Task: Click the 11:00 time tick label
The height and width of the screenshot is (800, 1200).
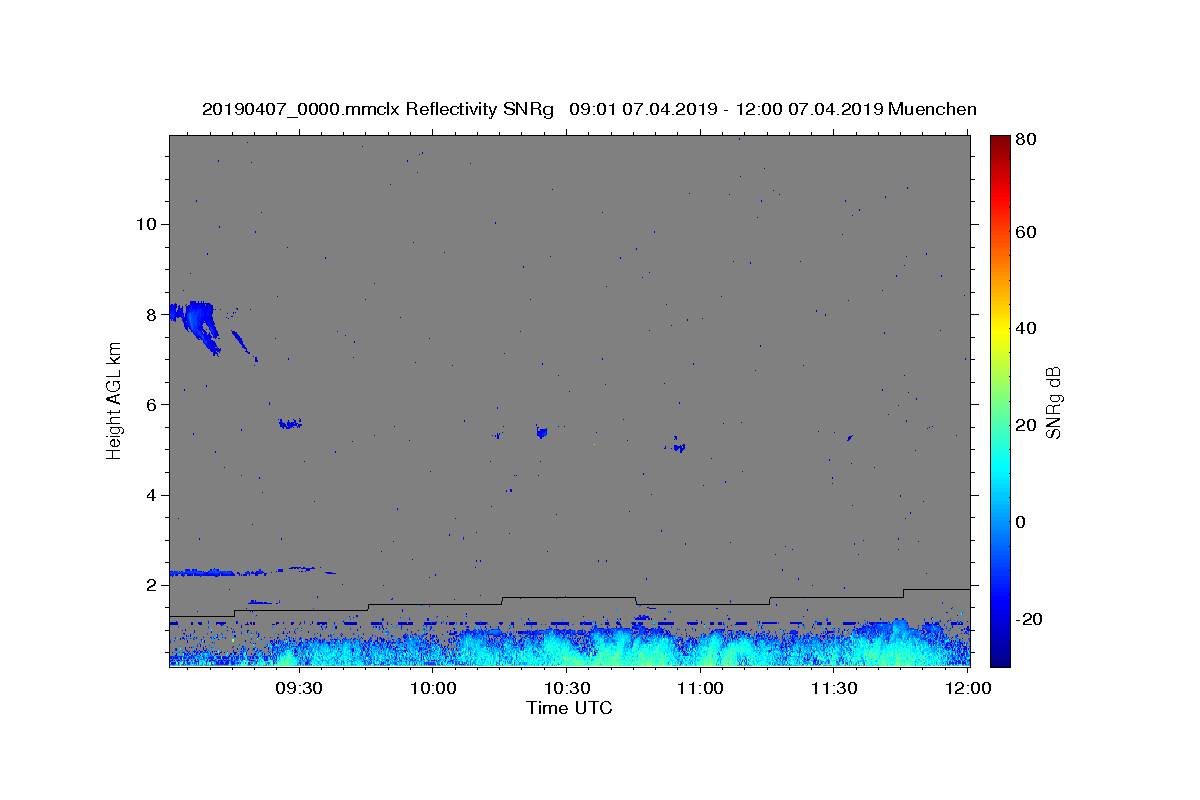Action: coord(701,688)
